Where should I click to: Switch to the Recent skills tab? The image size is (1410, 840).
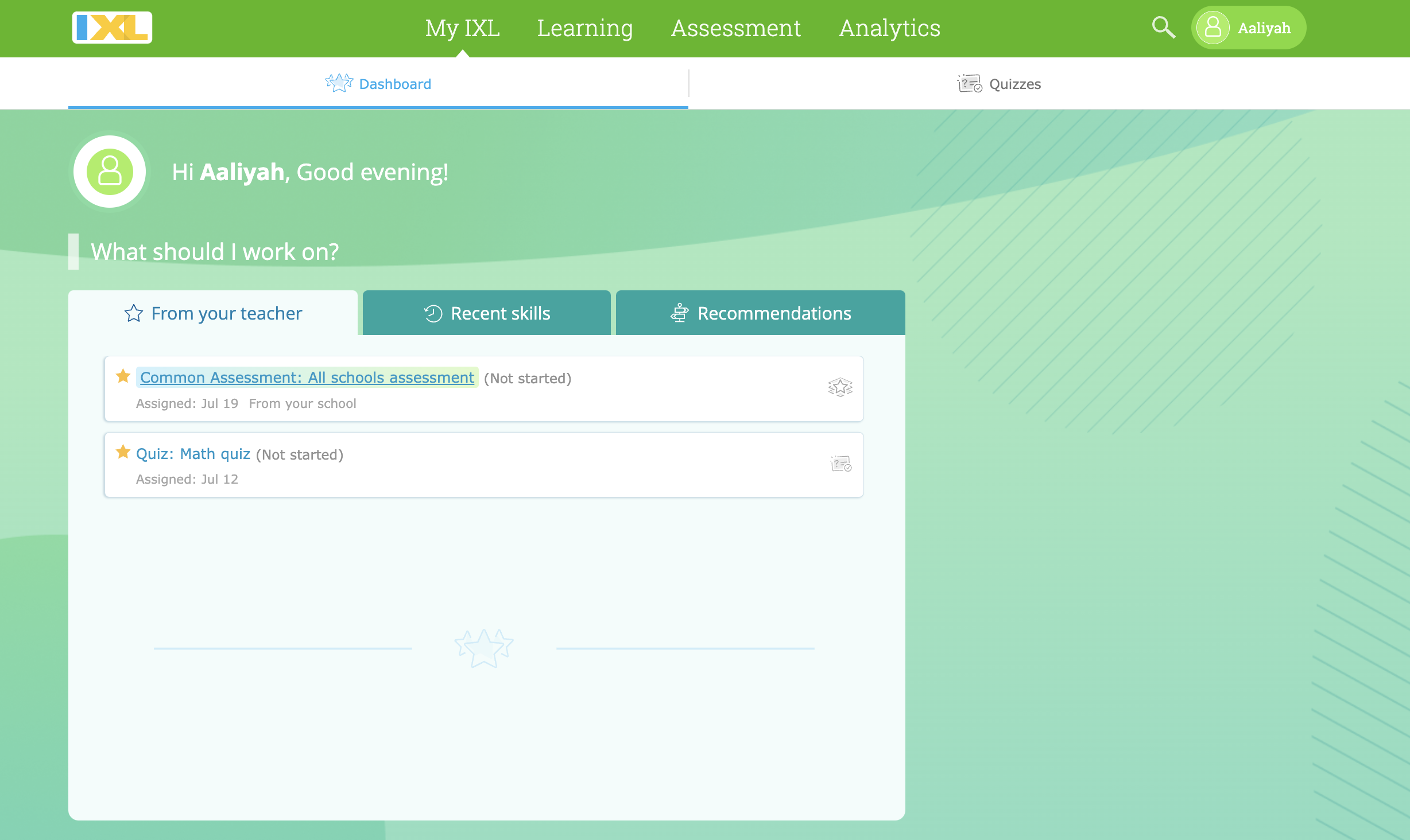coord(487,313)
